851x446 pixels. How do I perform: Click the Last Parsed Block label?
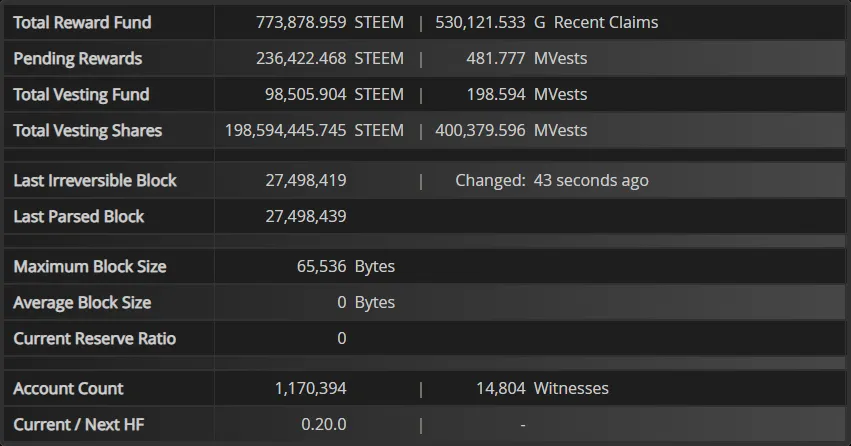click(x=79, y=216)
